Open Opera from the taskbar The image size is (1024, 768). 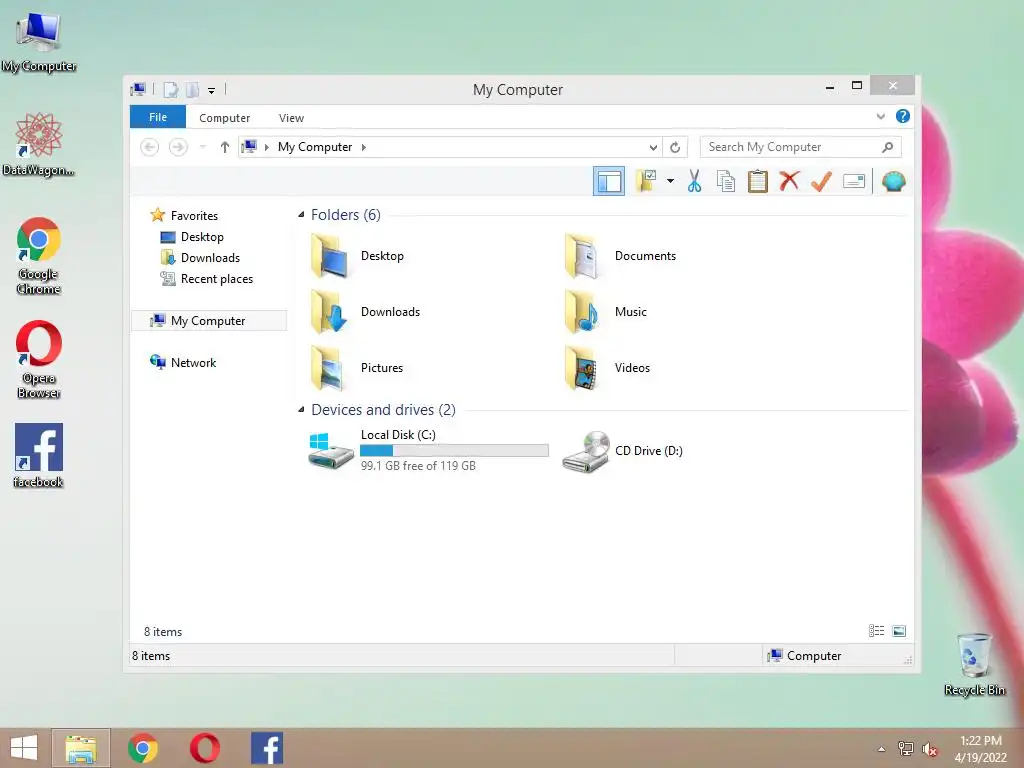point(204,748)
